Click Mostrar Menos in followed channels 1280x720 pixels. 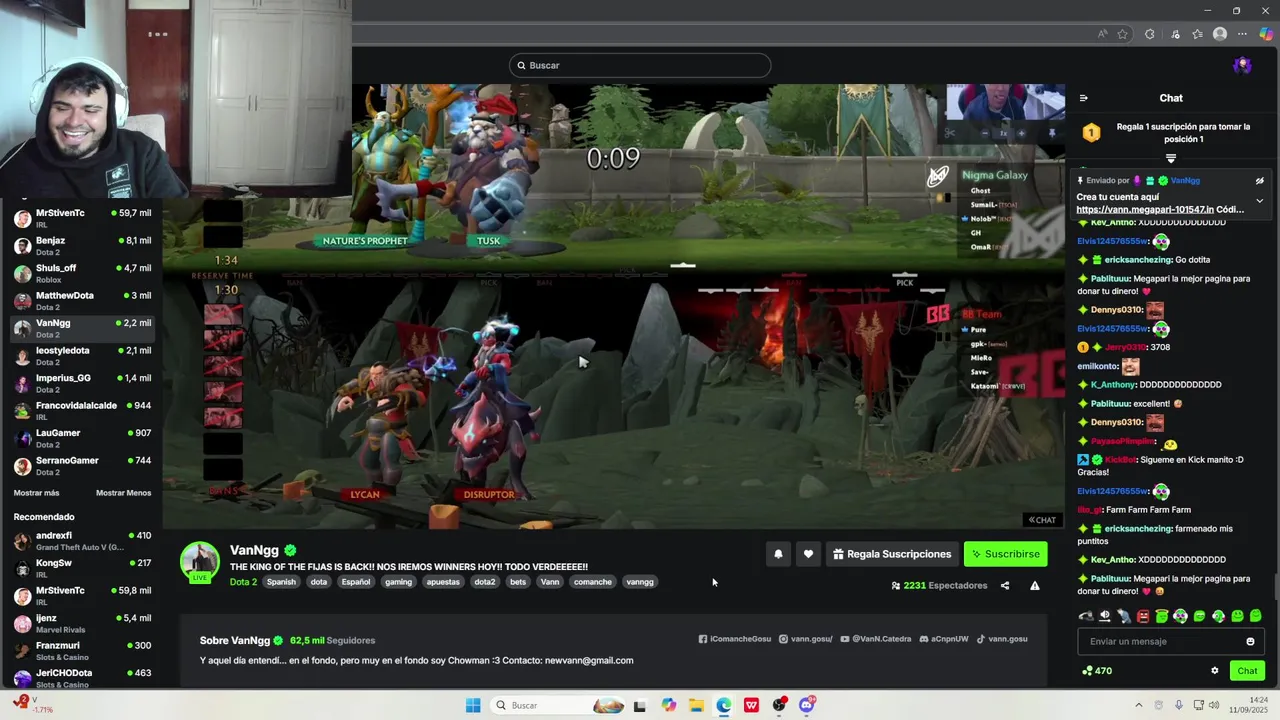[123, 493]
